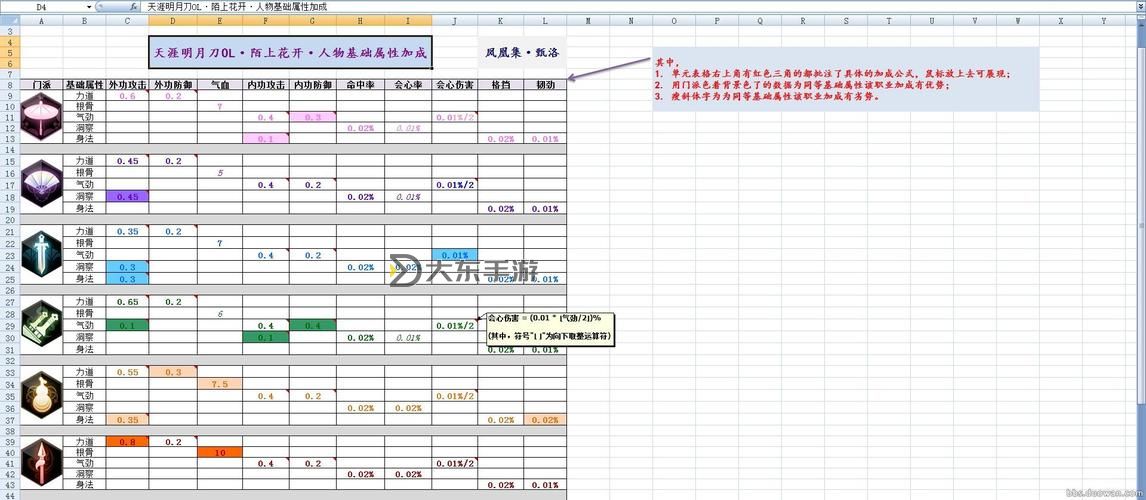Select the pink highlighted 0.1 cell in row 13
This screenshot has width=1146, height=500.
266,138
